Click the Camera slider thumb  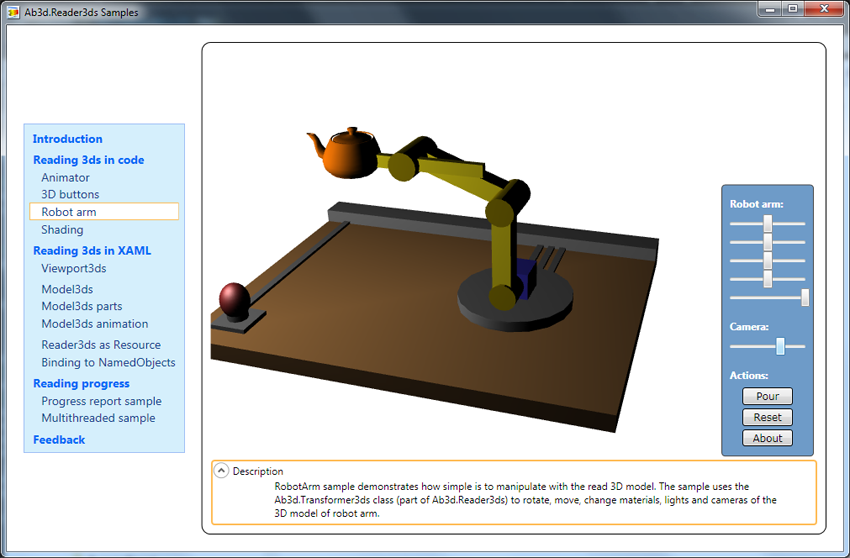click(780, 346)
